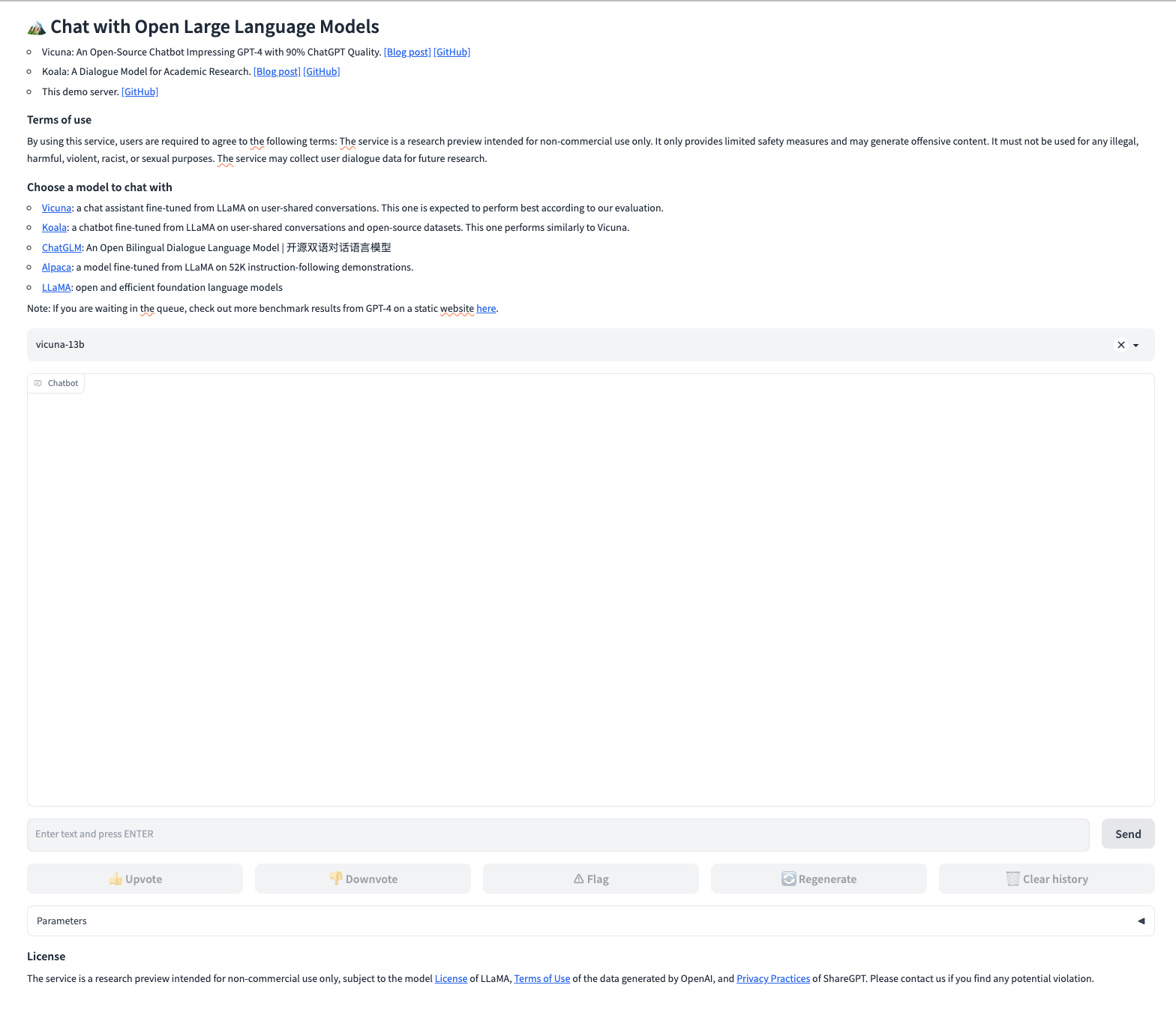Focus the Enter text input field

coord(557,834)
